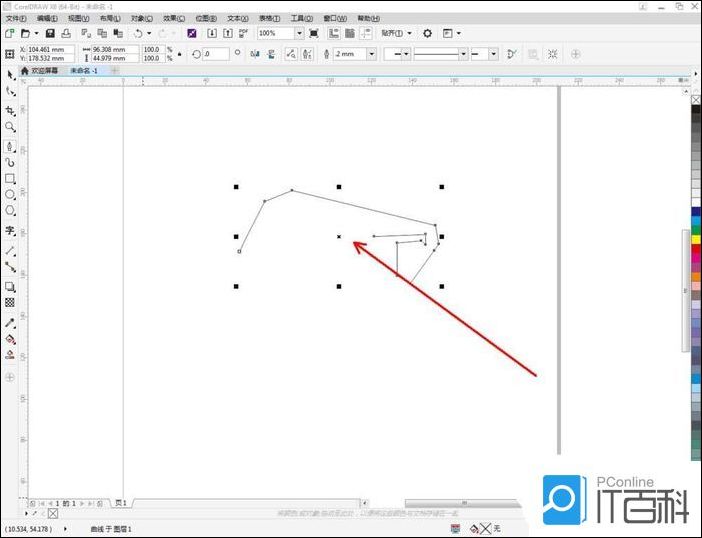702x538 pixels.
Task: Click the yellow swatch in color palette
Action: tap(696, 239)
